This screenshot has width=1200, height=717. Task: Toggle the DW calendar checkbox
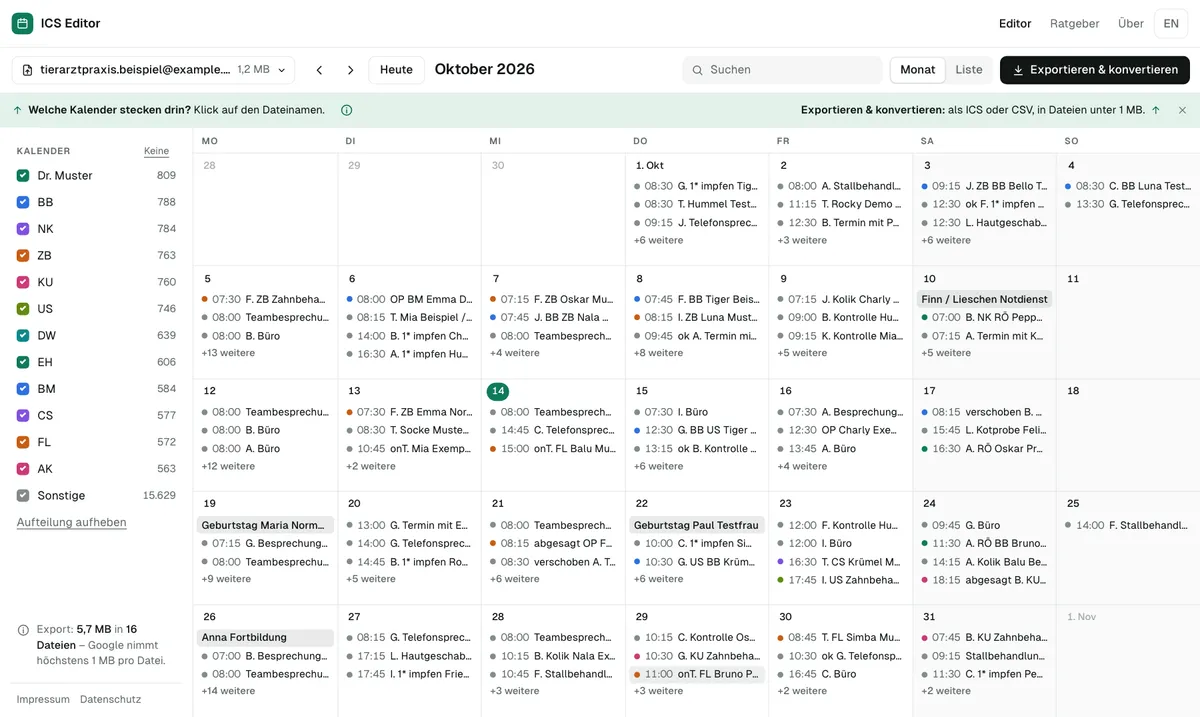click(x=23, y=336)
